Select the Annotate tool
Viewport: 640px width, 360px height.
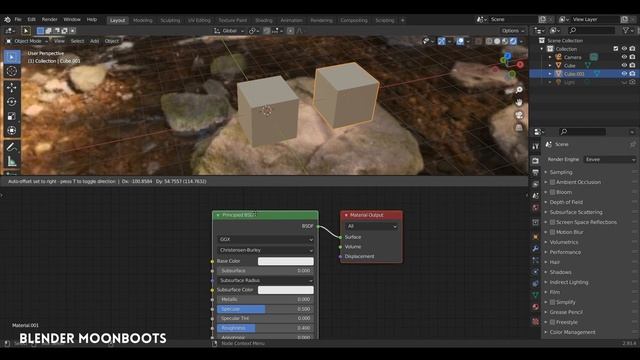12,147
